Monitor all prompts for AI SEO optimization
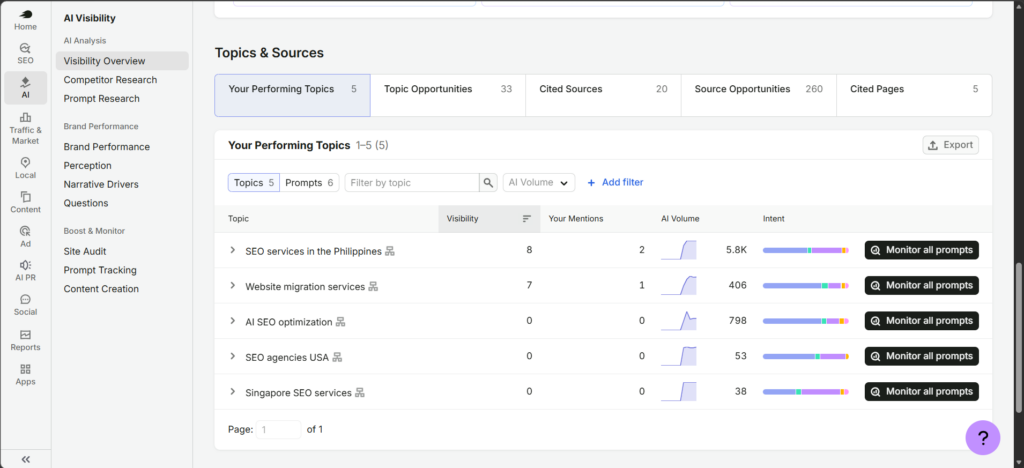This screenshot has height=468, width=1024. pyautogui.click(x=921, y=320)
